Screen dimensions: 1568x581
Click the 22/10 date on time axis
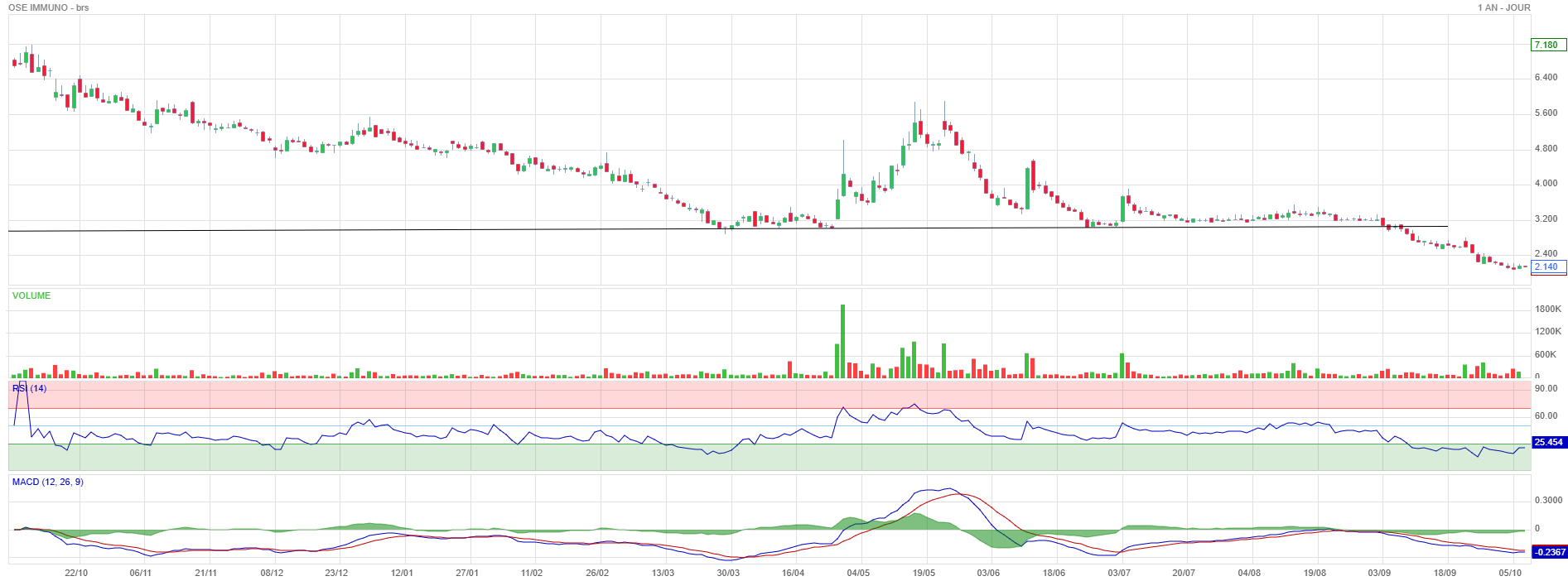click(x=76, y=573)
